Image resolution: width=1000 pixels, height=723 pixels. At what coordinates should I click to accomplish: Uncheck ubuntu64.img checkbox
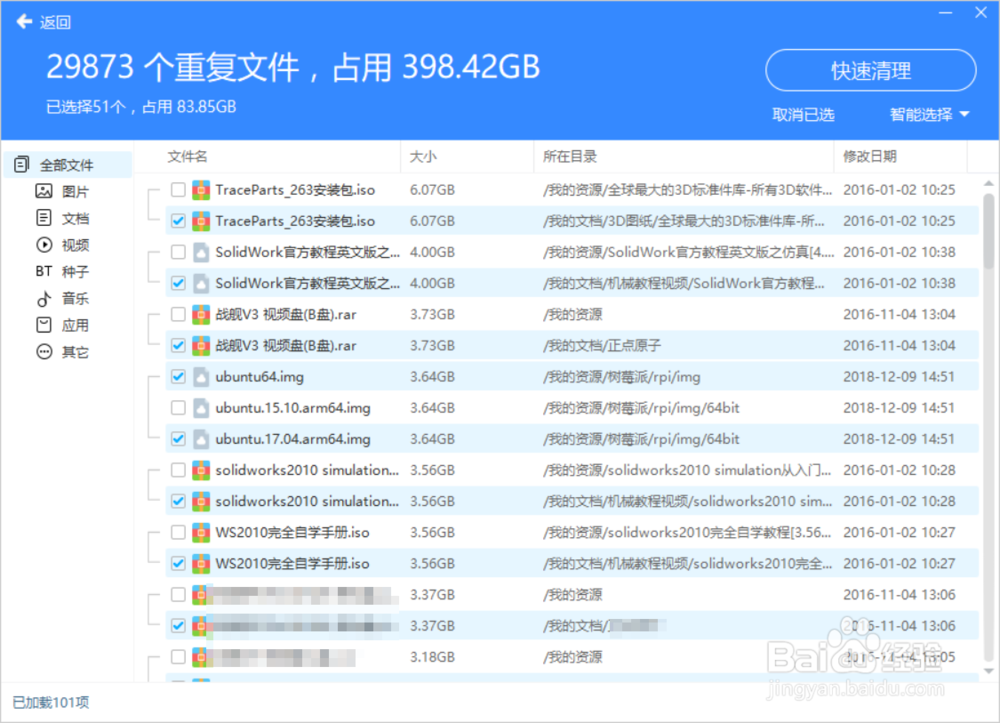(178, 377)
